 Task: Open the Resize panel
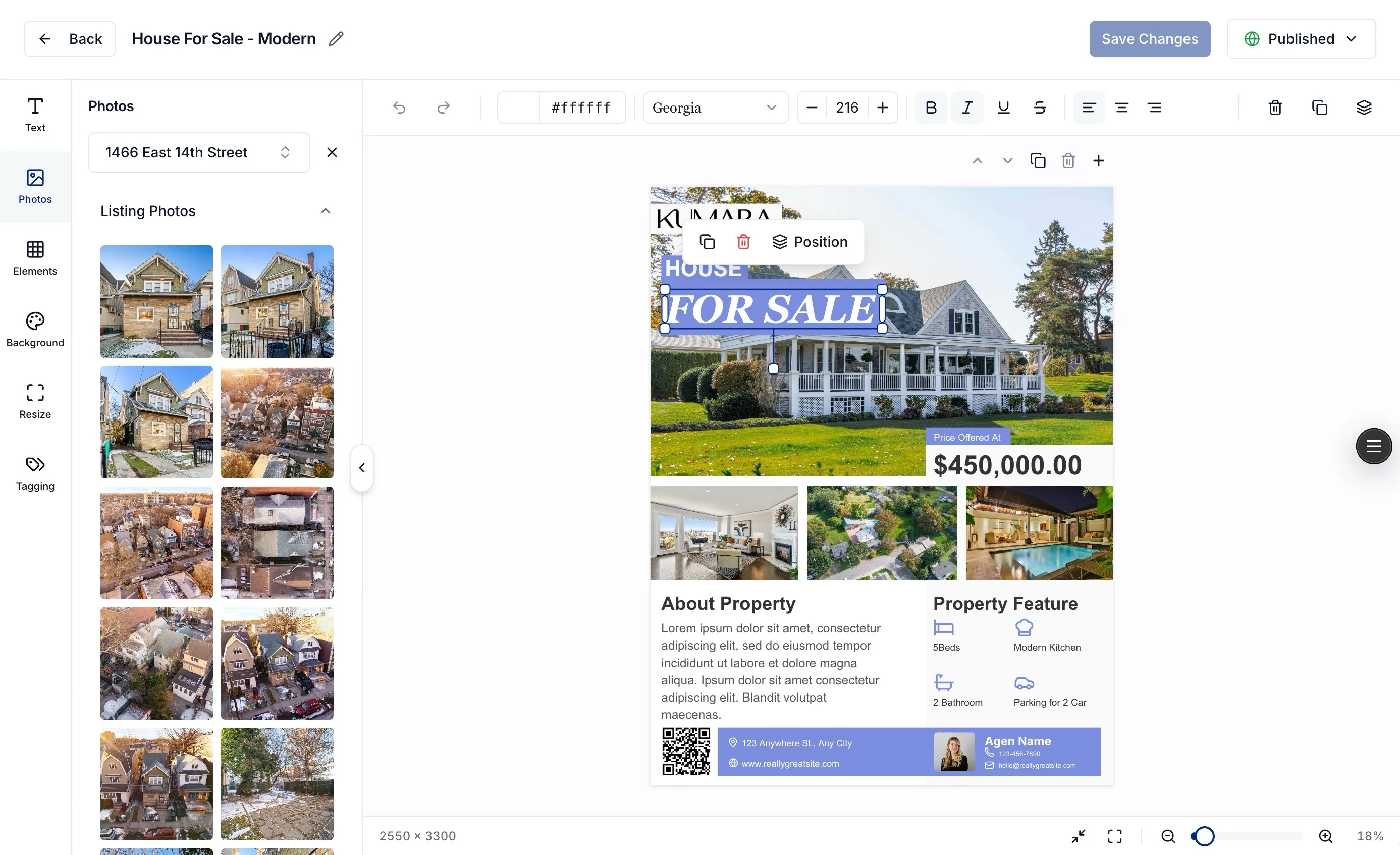[x=35, y=401]
